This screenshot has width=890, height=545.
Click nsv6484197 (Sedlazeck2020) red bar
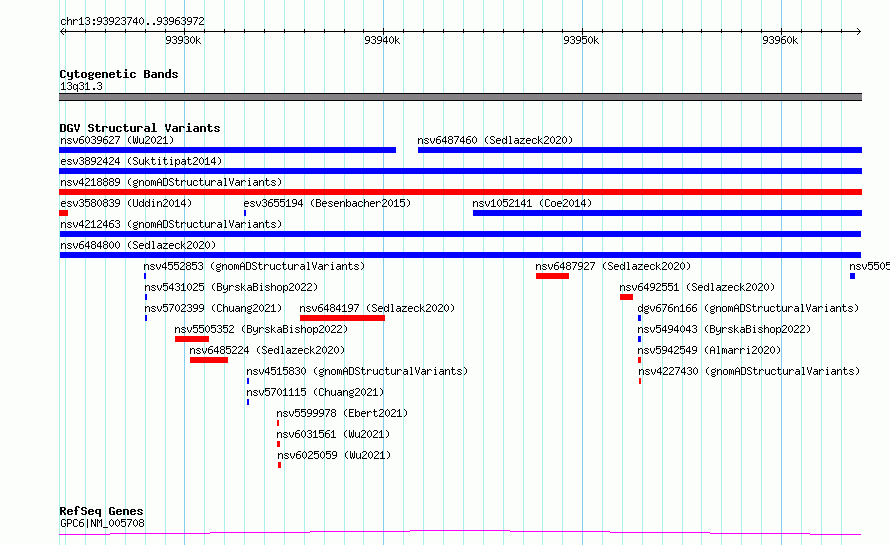(342, 318)
